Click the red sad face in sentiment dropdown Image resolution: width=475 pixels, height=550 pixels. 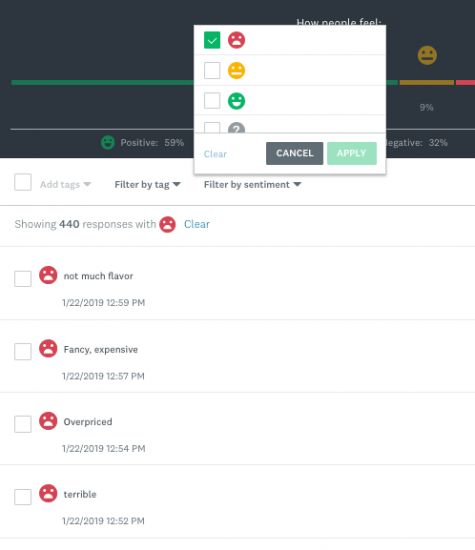click(236, 40)
